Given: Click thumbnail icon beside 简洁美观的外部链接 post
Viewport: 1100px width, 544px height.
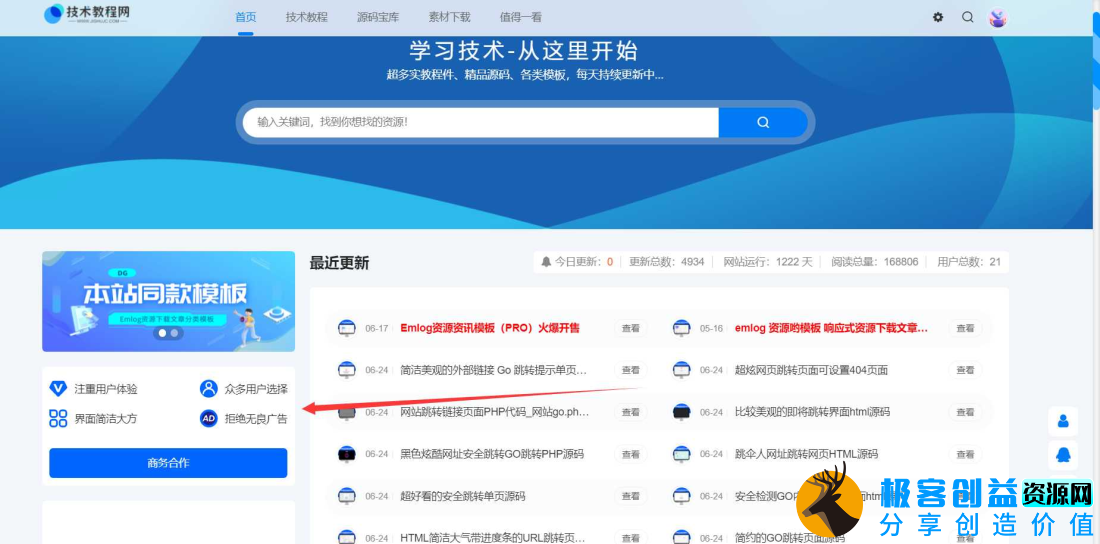Looking at the screenshot, I should (x=347, y=370).
